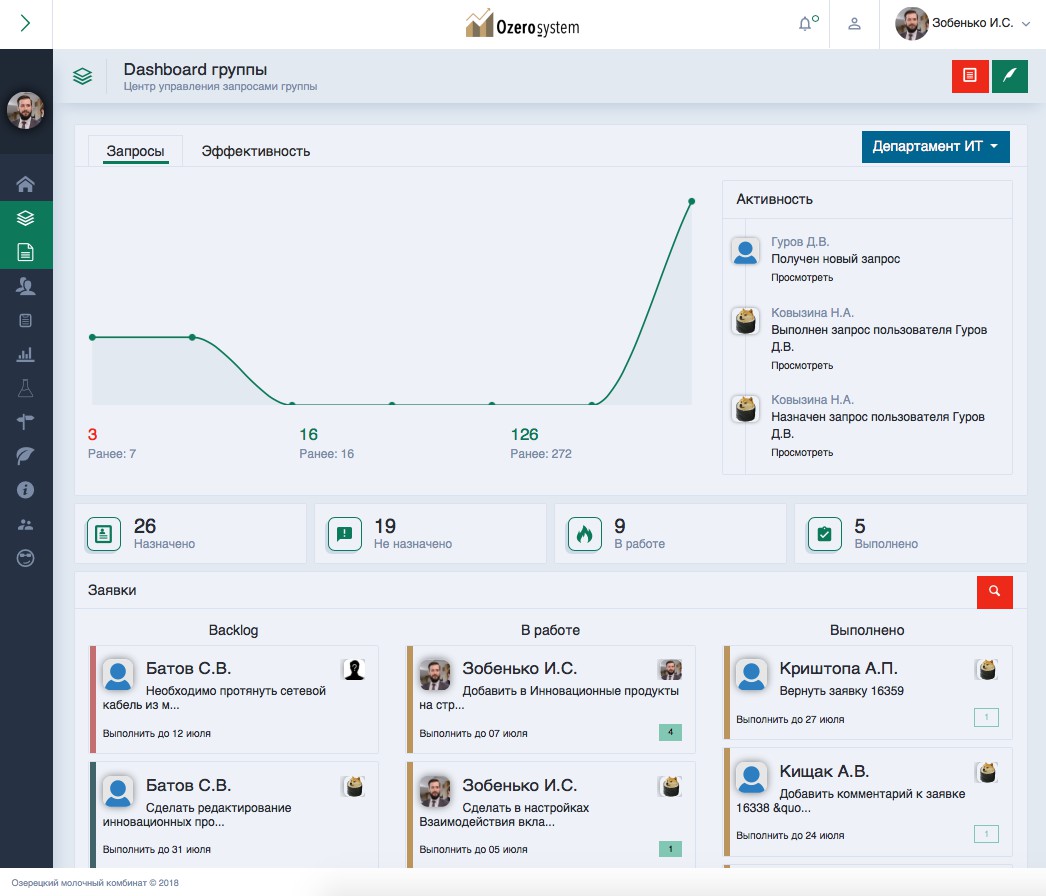Click the highest data point on the chart
This screenshot has width=1046, height=896.
point(692,201)
